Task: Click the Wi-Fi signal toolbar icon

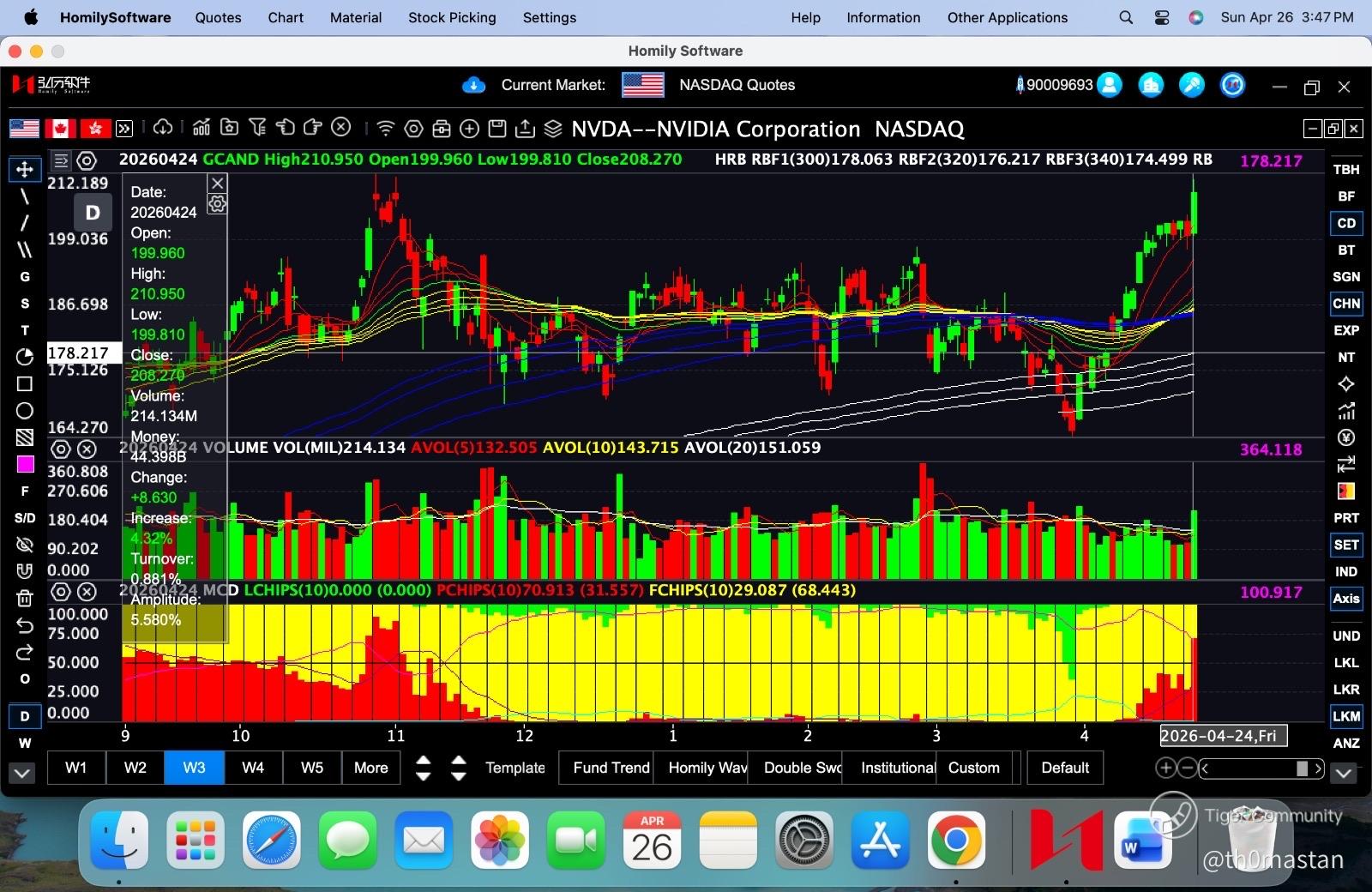Action: tap(386, 129)
